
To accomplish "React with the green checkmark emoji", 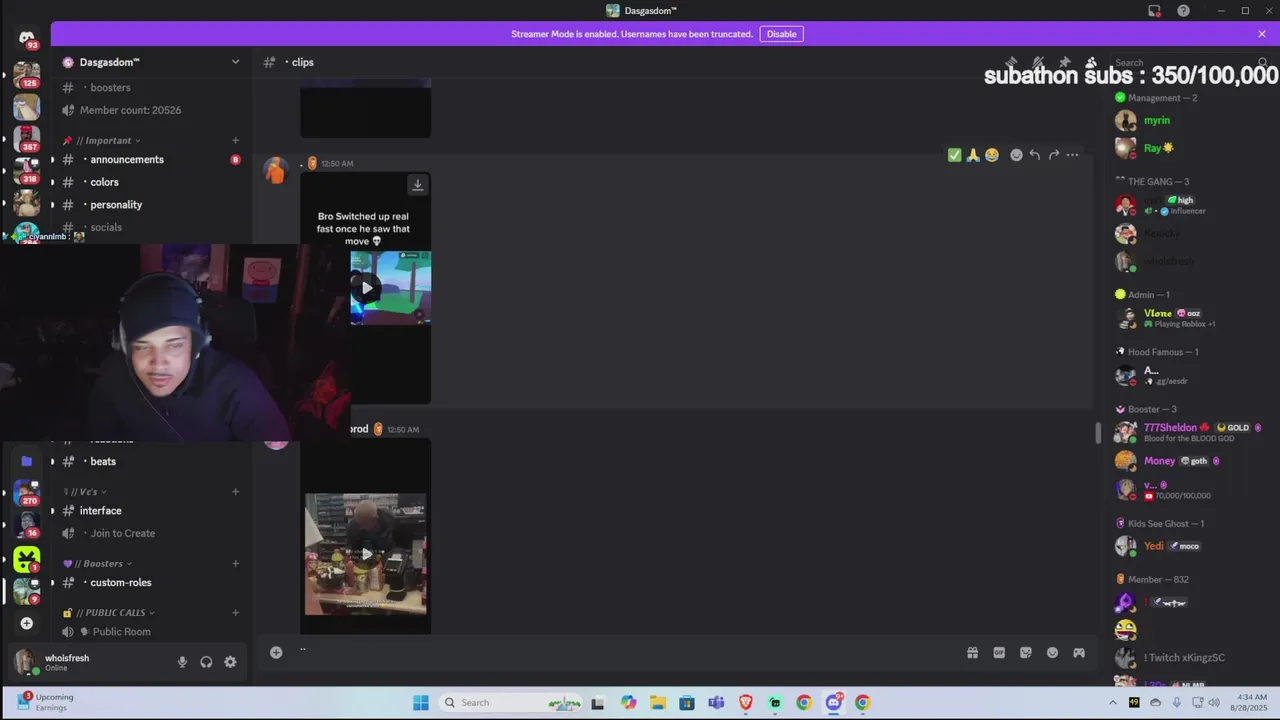I will (954, 155).
